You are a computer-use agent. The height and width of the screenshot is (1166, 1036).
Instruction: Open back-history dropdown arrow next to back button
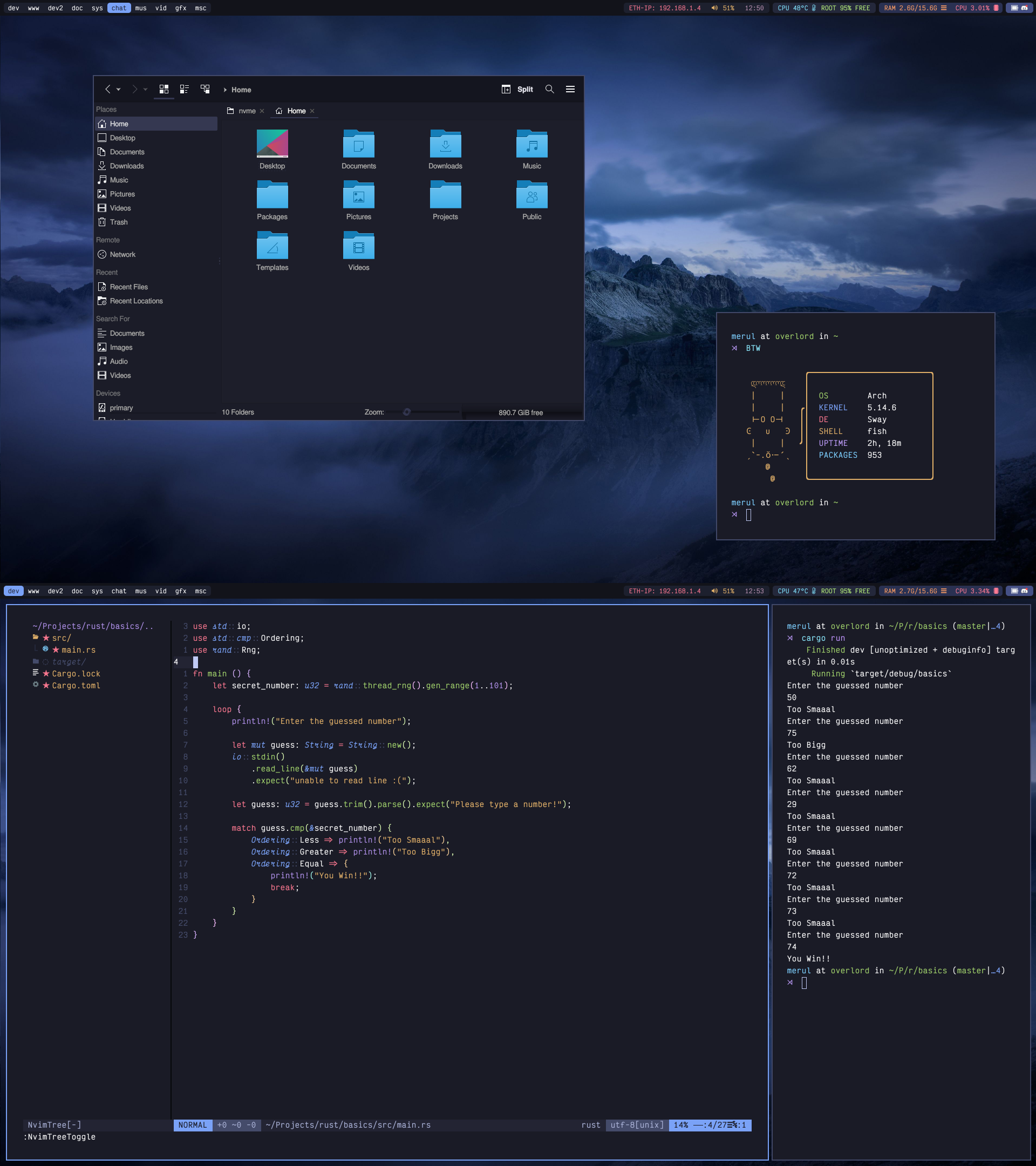pos(119,90)
